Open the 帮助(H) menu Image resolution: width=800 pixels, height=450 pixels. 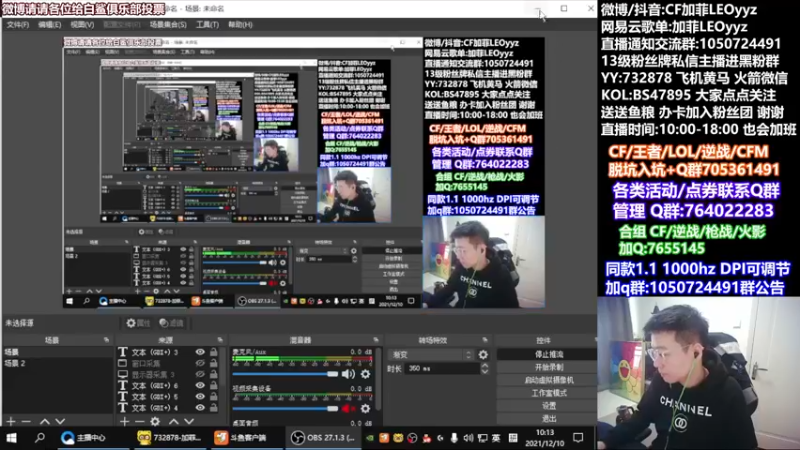click(240, 24)
